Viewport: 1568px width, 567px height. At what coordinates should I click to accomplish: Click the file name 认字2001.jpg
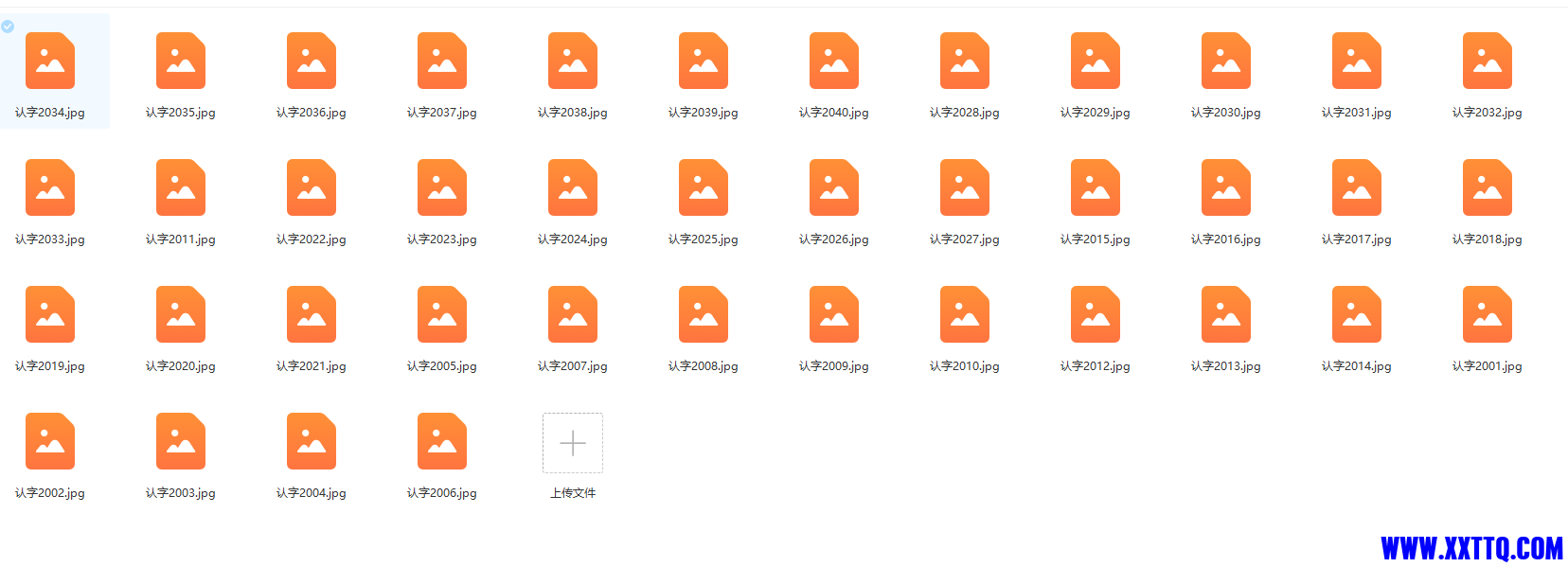point(1488,366)
